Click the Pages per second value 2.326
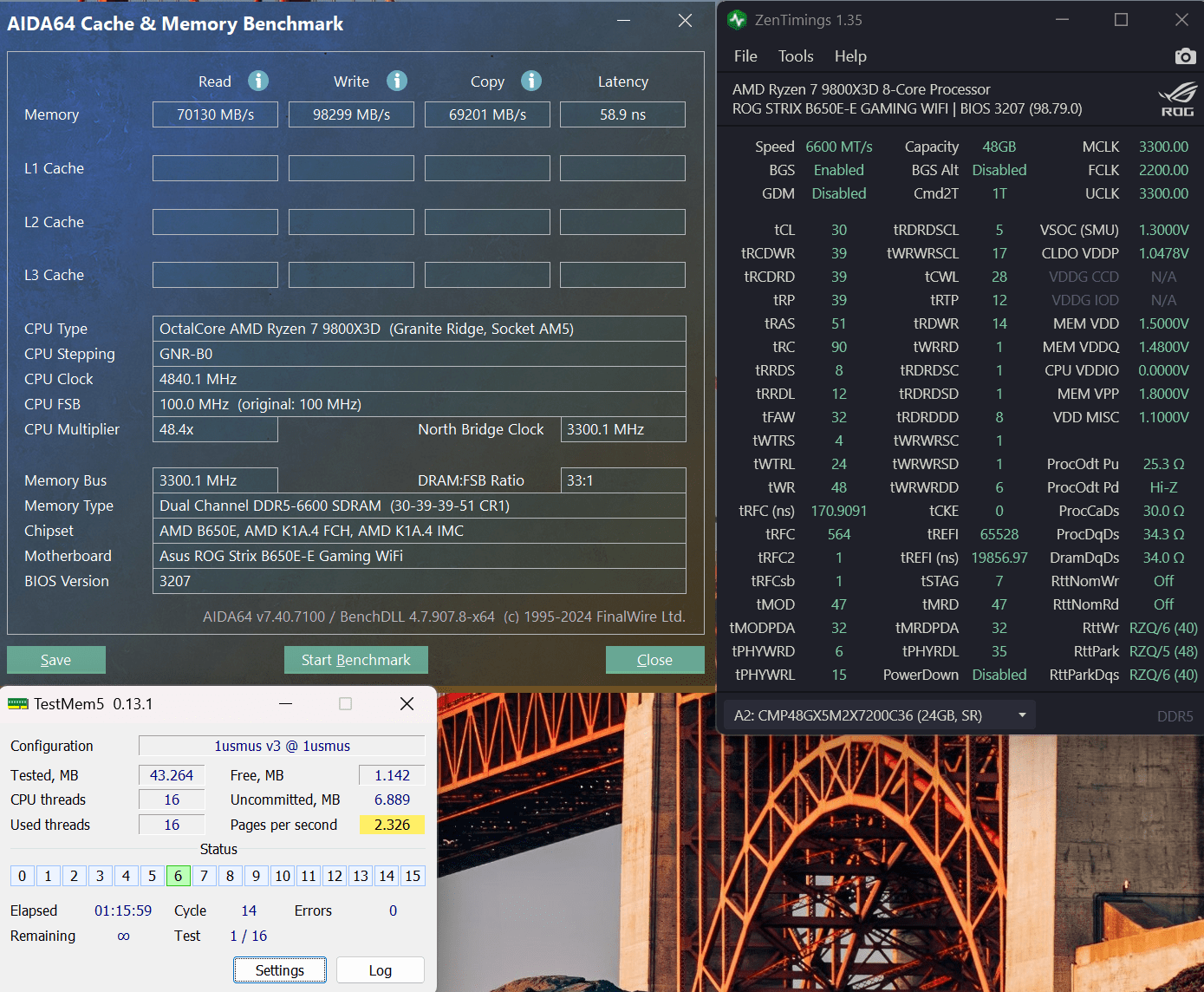1204x992 pixels. click(x=392, y=825)
